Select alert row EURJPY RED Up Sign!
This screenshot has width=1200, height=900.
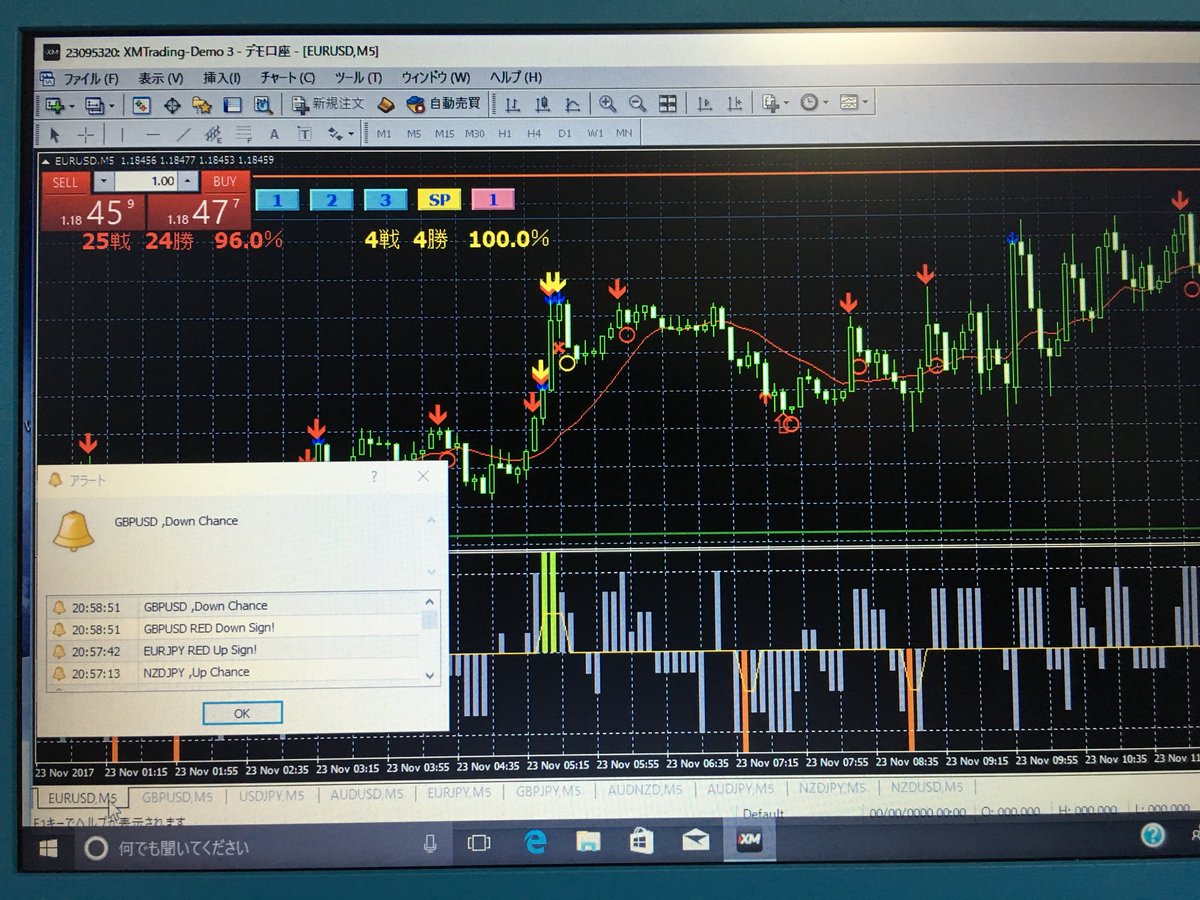pos(235,650)
